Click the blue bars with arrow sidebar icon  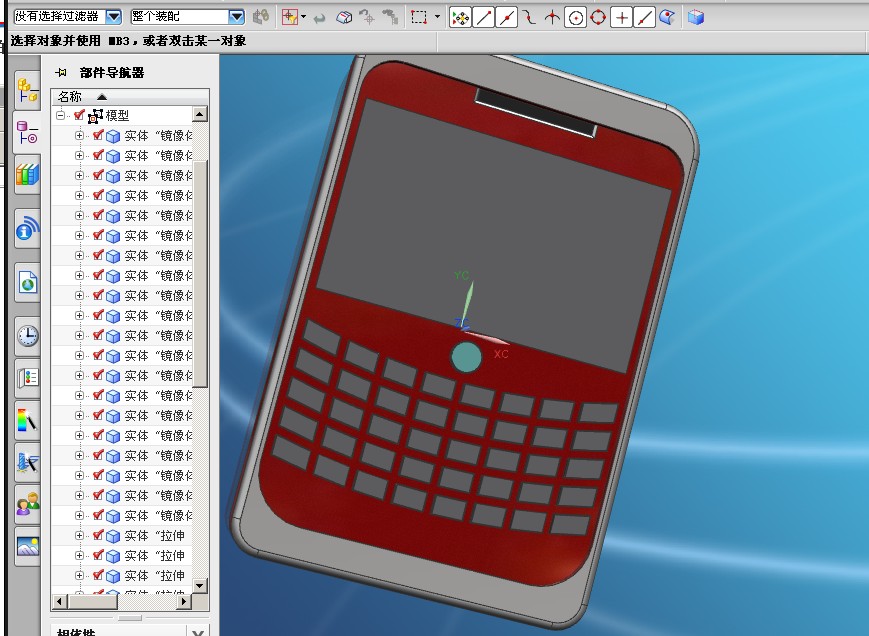pyautogui.click(x=27, y=462)
